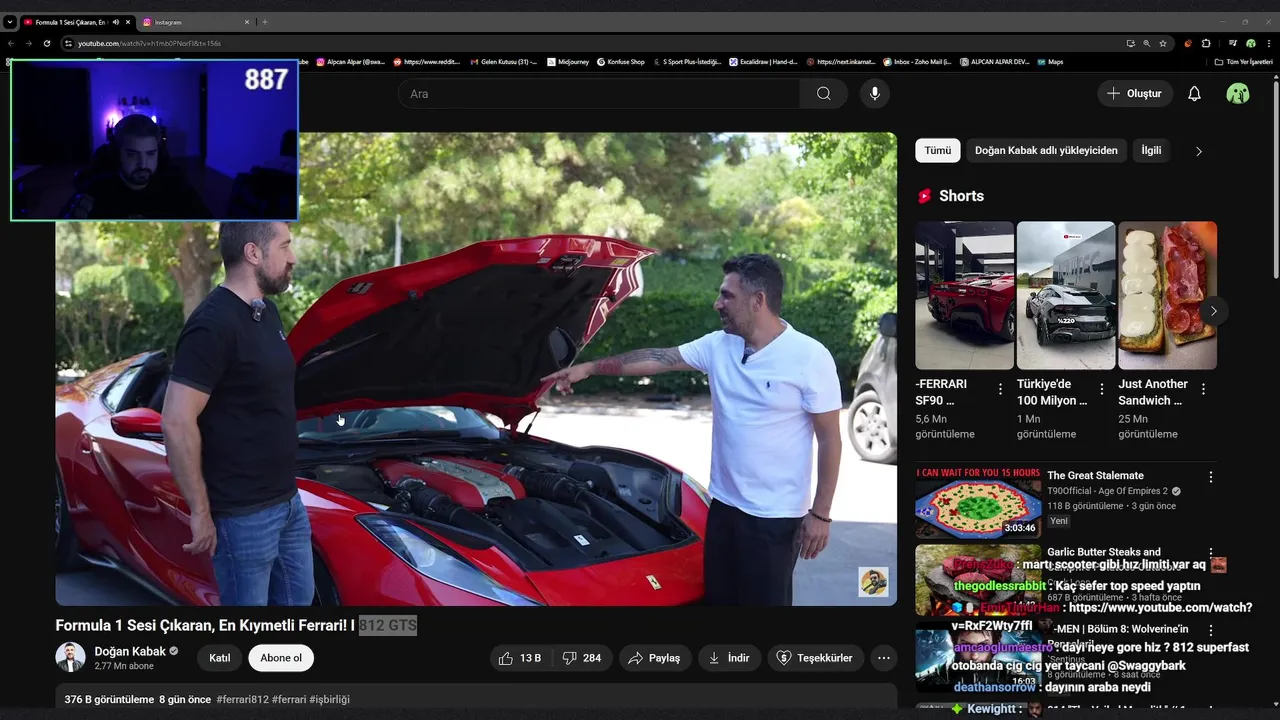Open the Chrome profile avatar in toolbar
Screen dimensions: 1280x720
point(1250,44)
